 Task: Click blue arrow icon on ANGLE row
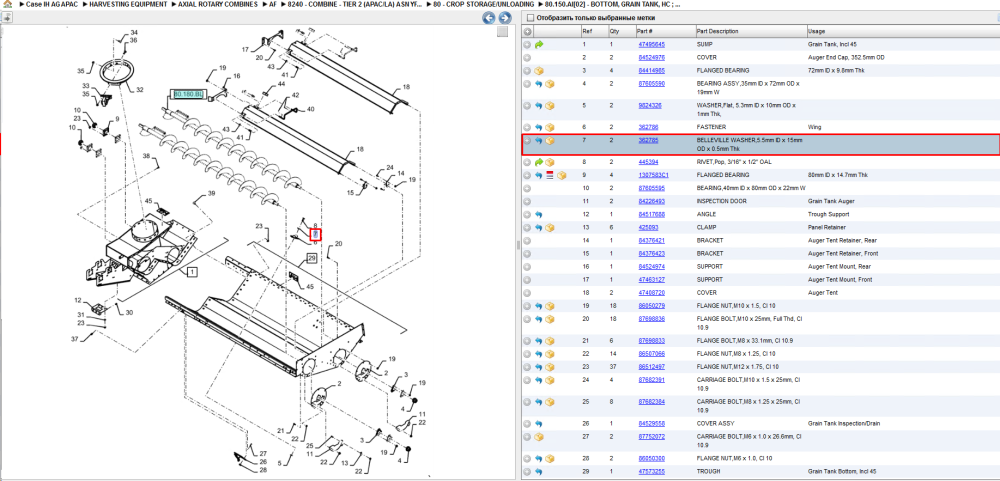538,214
